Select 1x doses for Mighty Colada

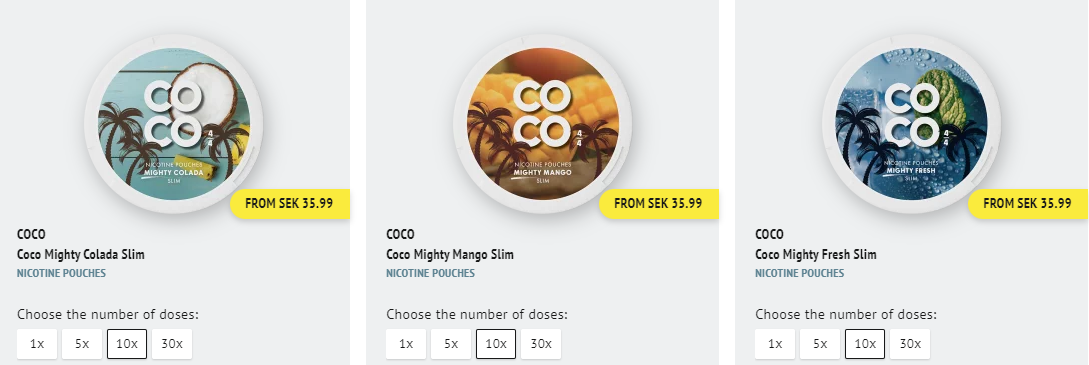click(x=37, y=344)
